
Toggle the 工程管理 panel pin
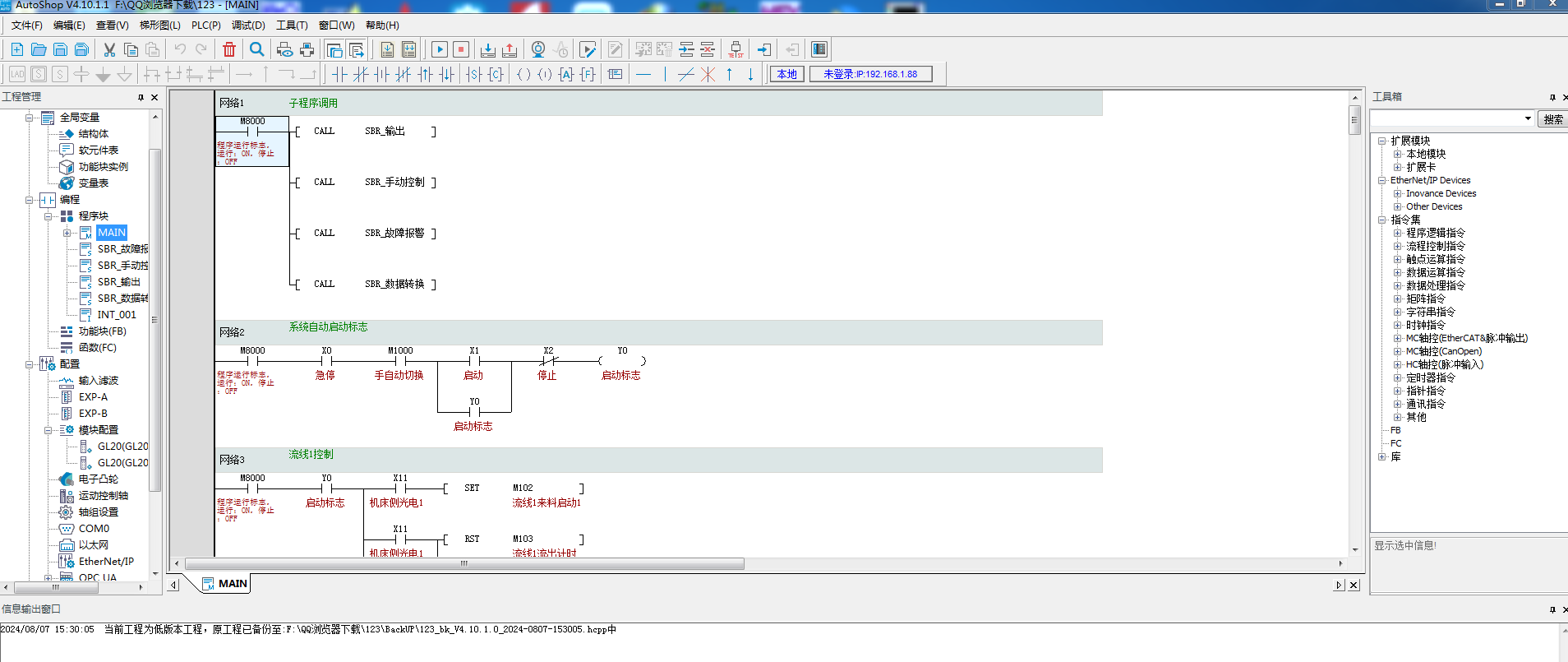pyautogui.click(x=141, y=97)
